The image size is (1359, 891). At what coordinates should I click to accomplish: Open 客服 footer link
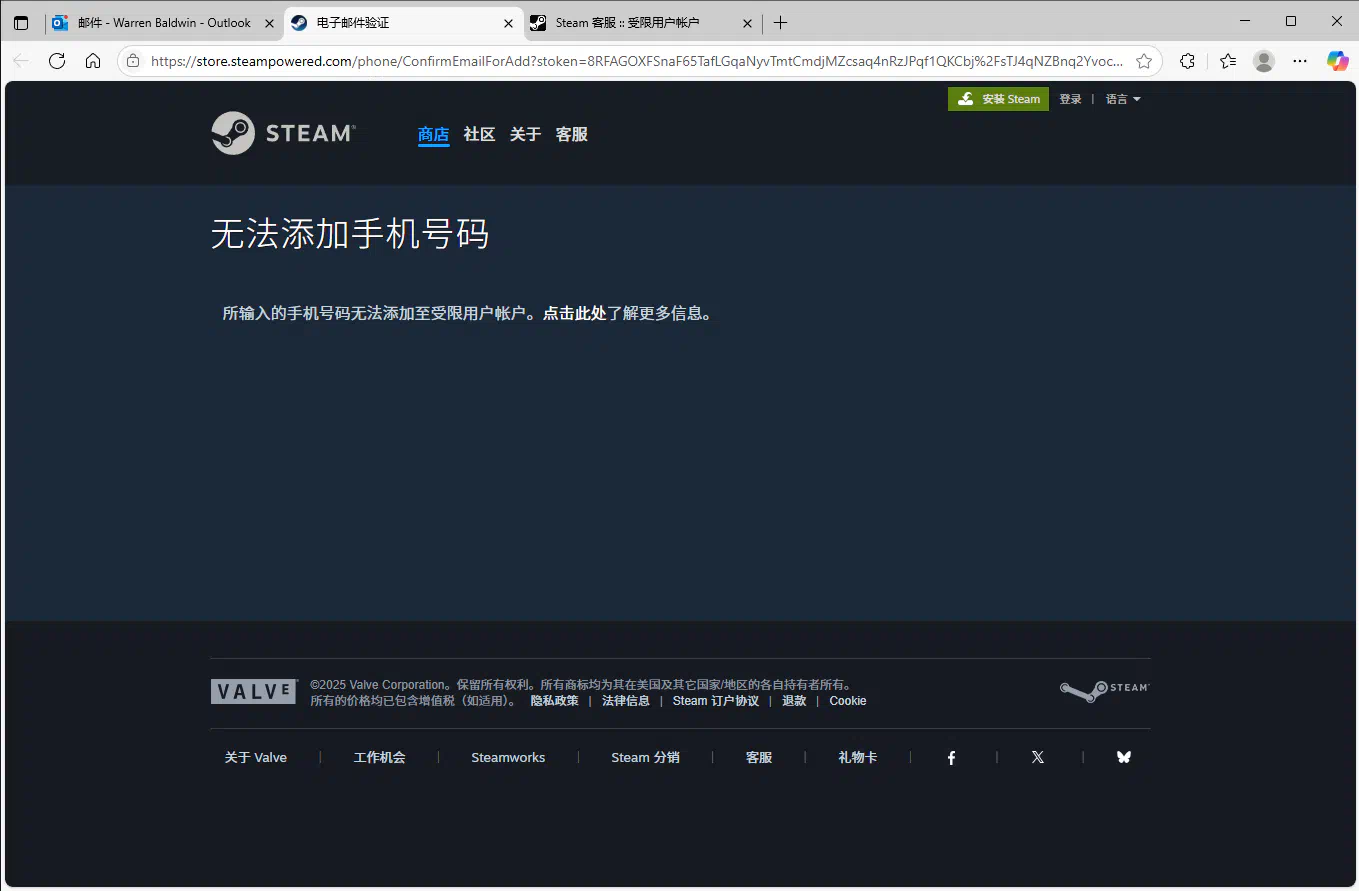759,757
